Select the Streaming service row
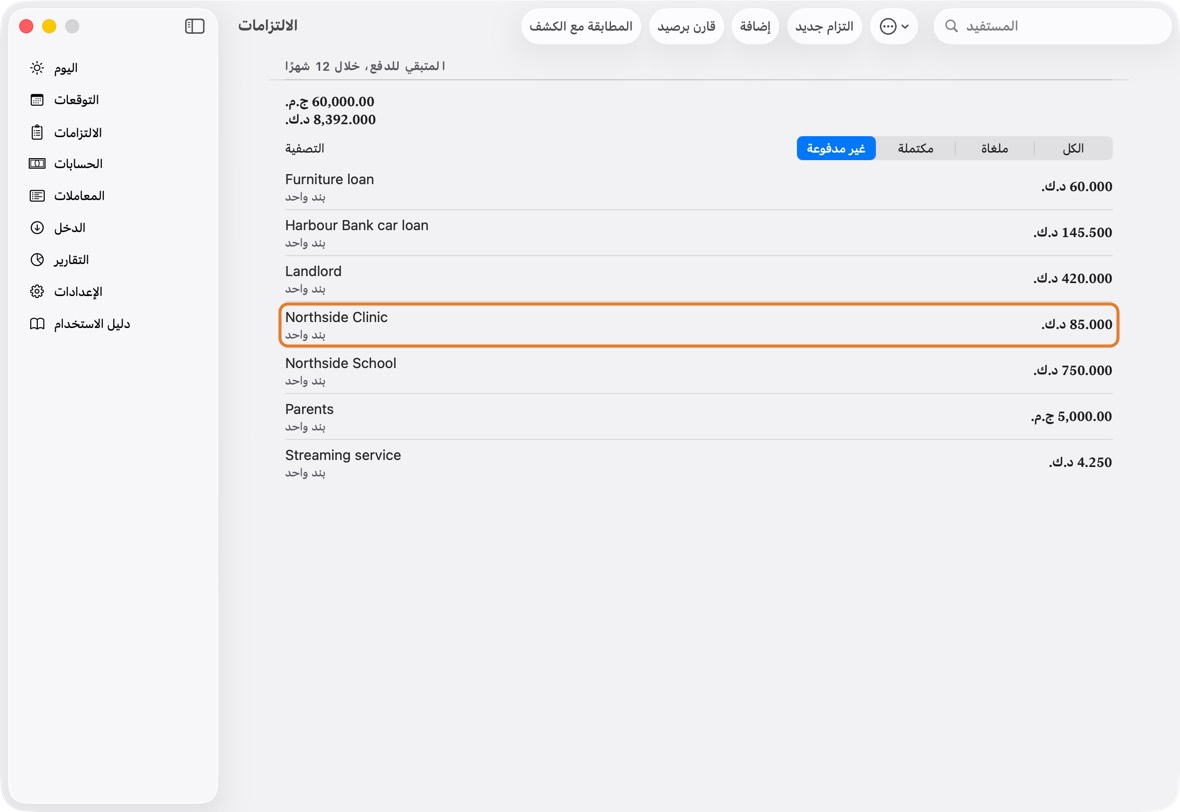 click(x=698, y=462)
